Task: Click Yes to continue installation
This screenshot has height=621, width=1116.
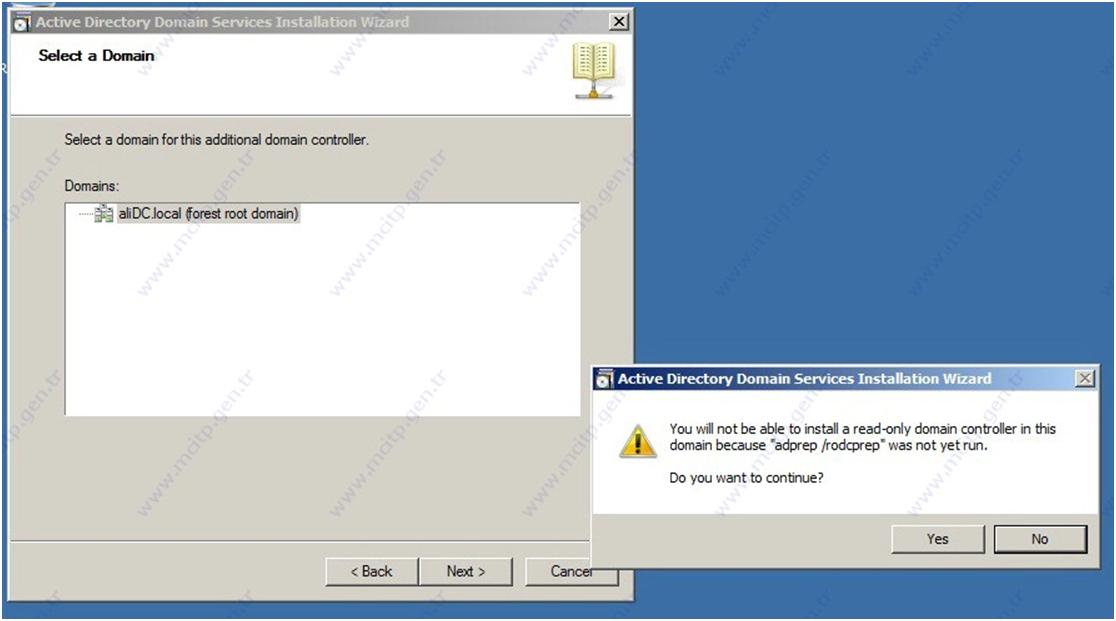Action: click(x=937, y=539)
